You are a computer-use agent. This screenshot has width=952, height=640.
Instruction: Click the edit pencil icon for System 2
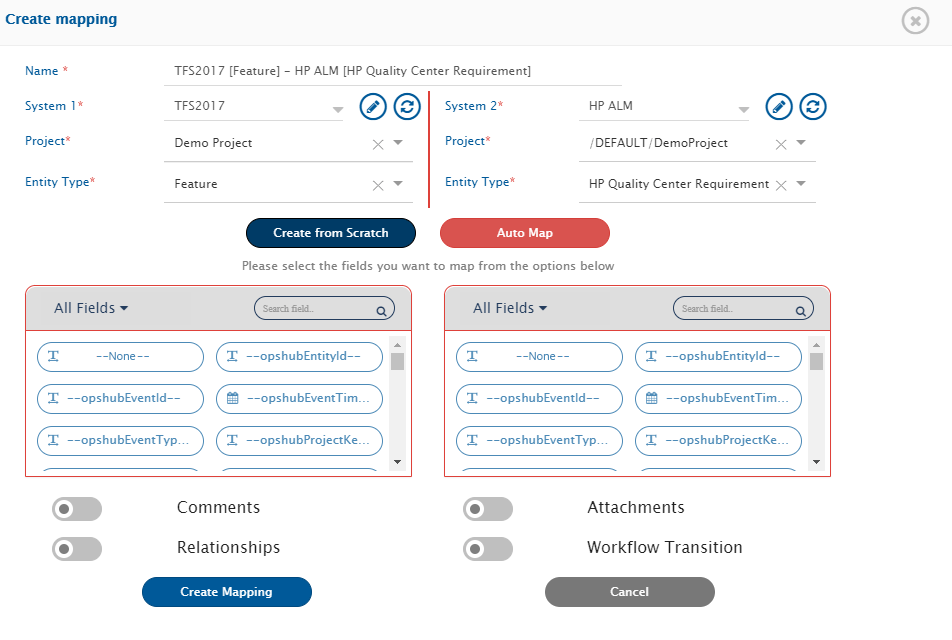pos(779,106)
